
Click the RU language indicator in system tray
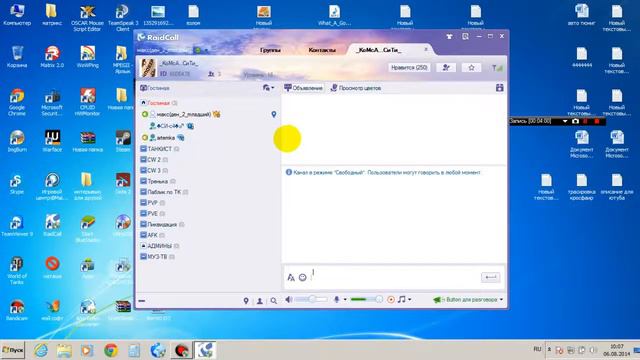537,349
